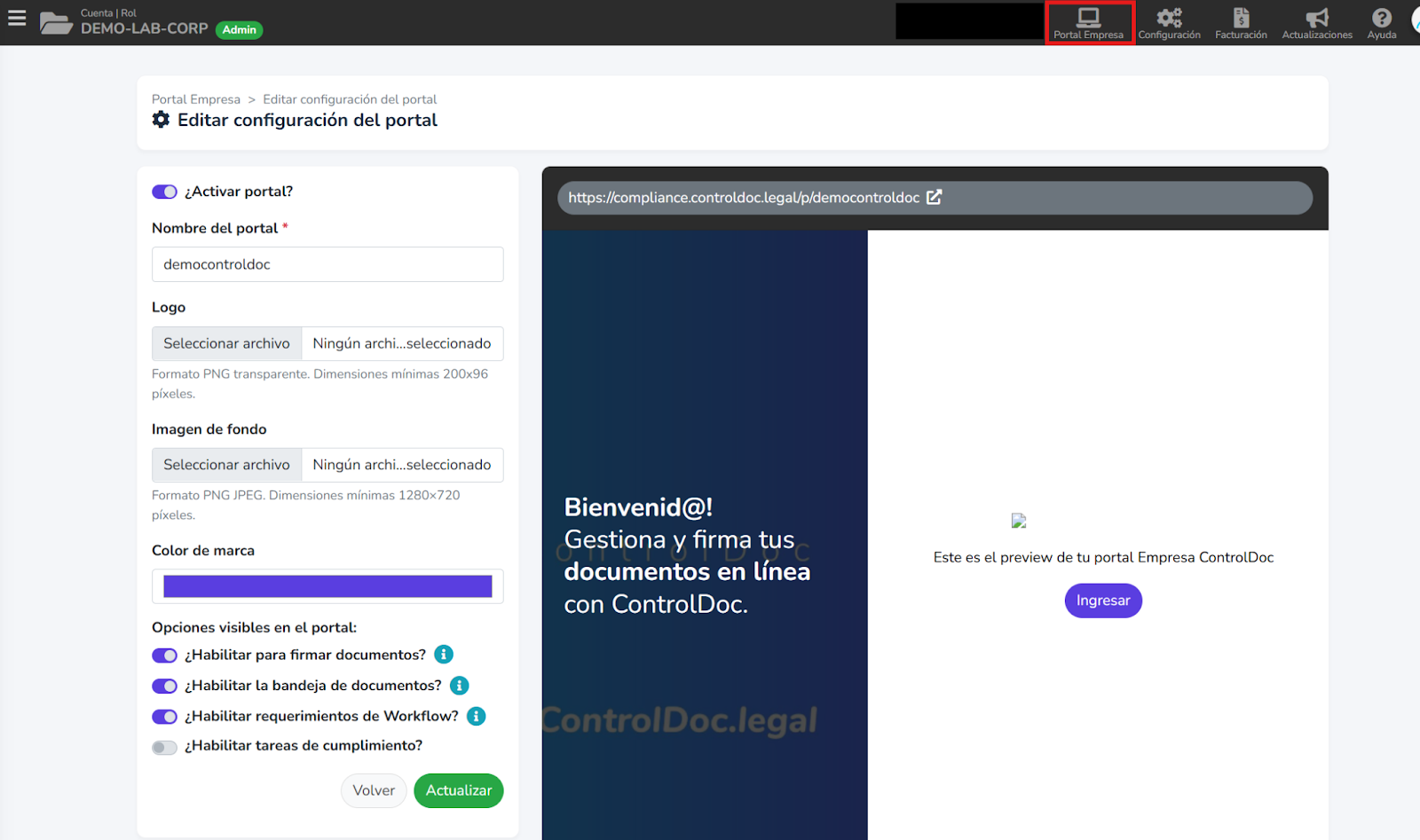Open Ayuda help menu
The width and height of the screenshot is (1420, 840).
point(1382,23)
